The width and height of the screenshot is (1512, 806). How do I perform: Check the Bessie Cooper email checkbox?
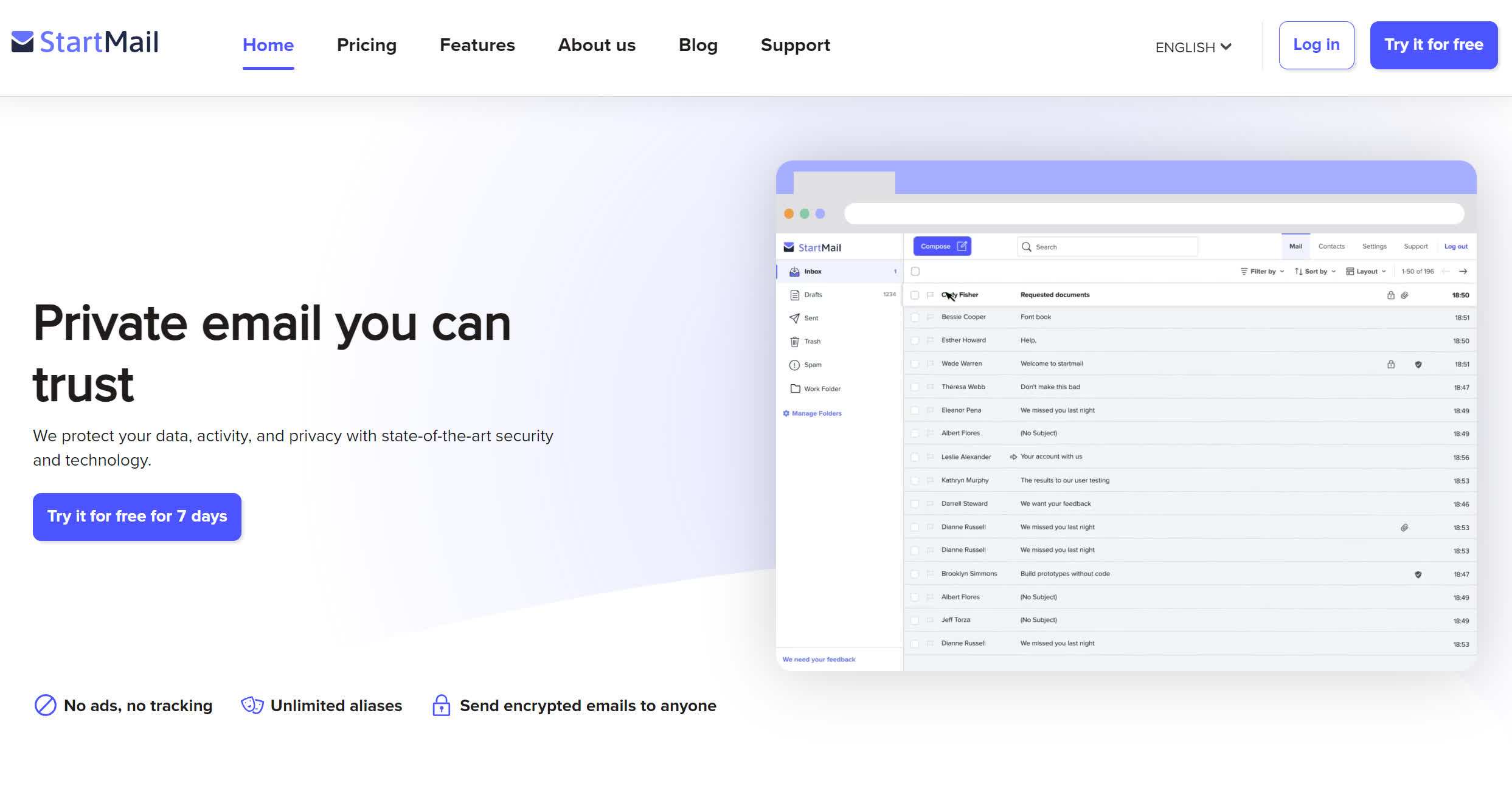pos(915,317)
